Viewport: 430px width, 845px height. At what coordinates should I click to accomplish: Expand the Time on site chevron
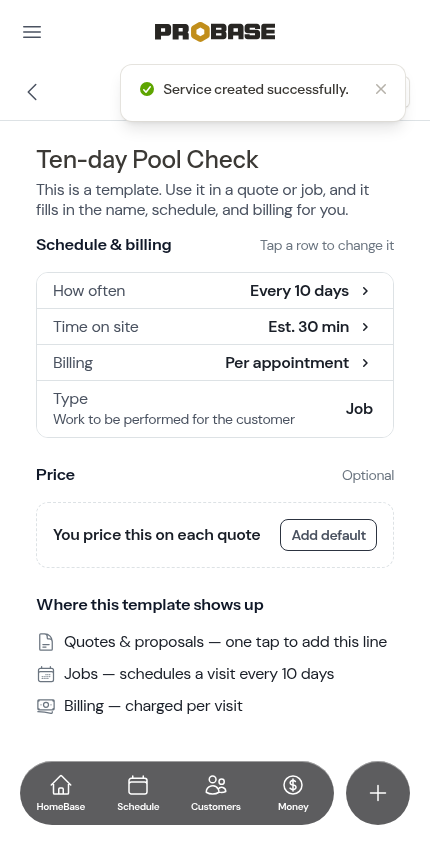pos(365,327)
